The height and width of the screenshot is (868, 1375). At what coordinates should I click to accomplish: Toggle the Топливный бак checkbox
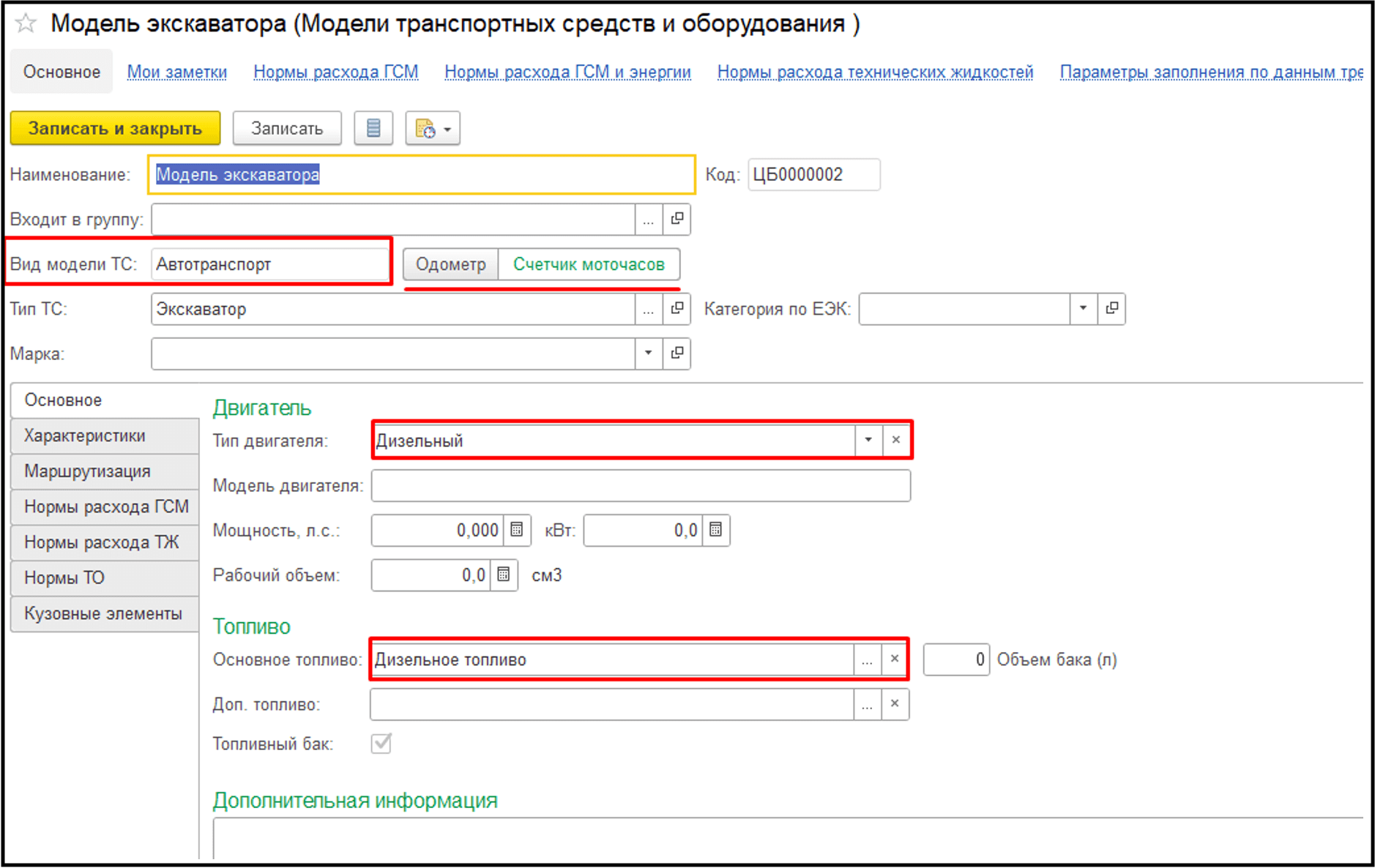[x=381, y=744]
